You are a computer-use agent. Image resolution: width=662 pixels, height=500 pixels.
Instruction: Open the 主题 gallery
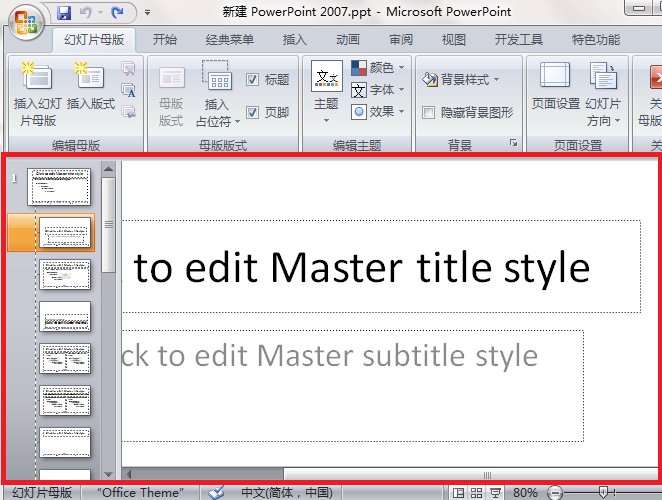point(326,92)
